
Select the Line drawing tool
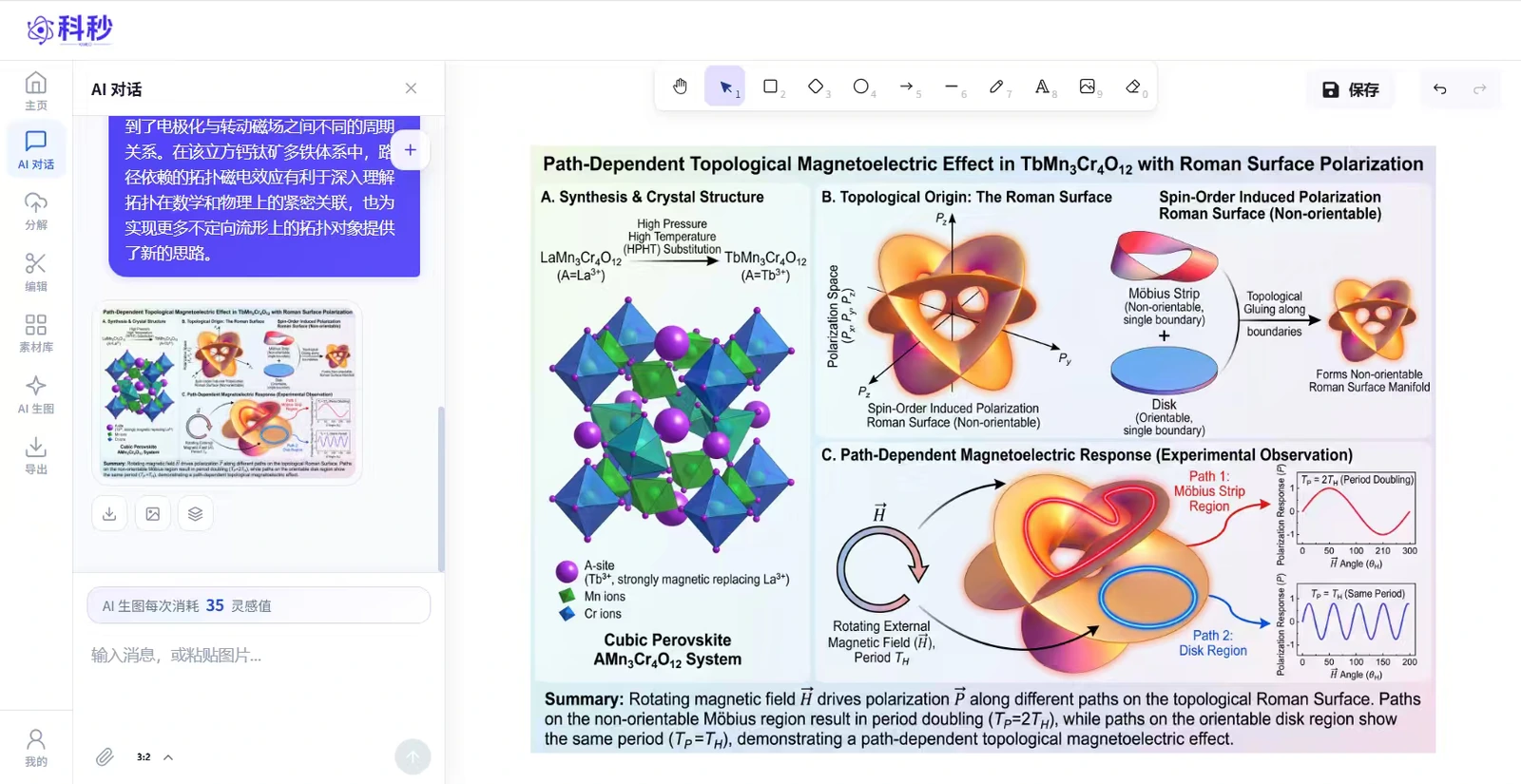click(x=952, y=86)
